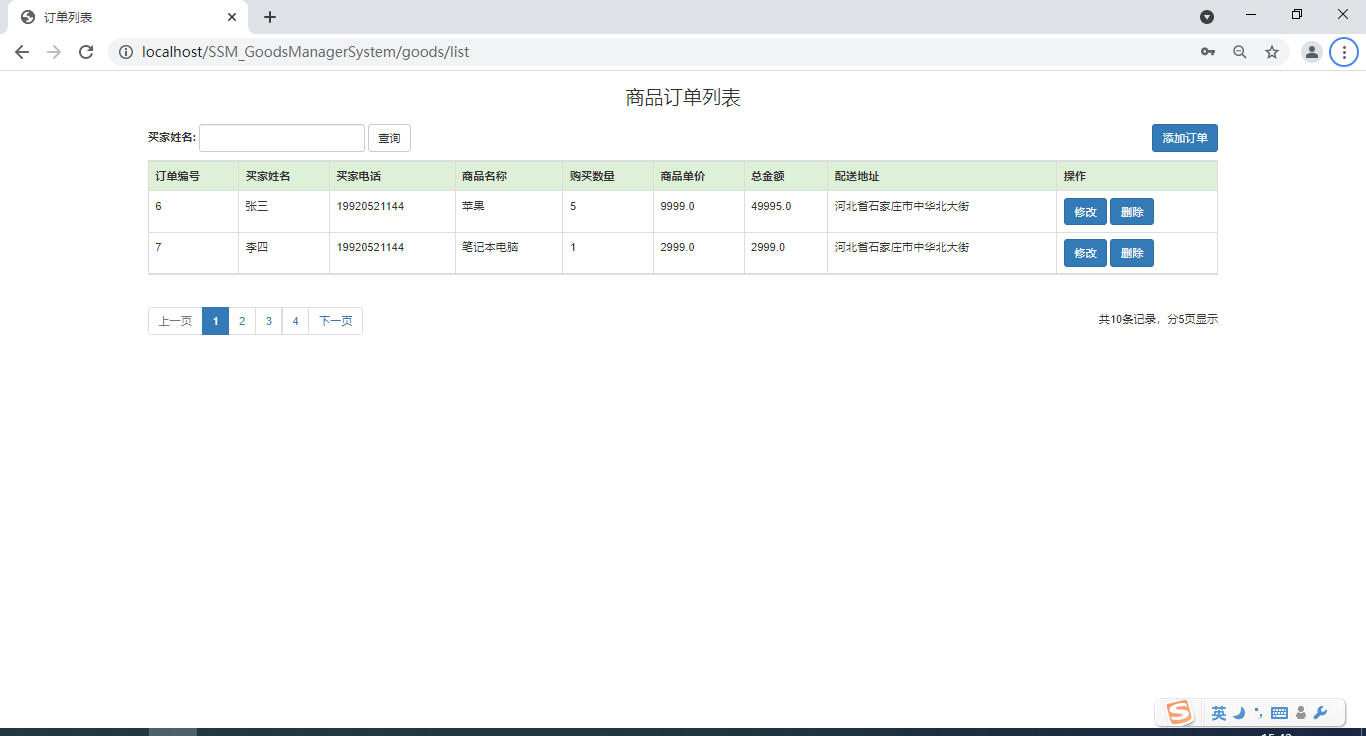Click the Sogou input method logo
Viewport: 1366px width, 736px height.
(x=1179, y=712)
